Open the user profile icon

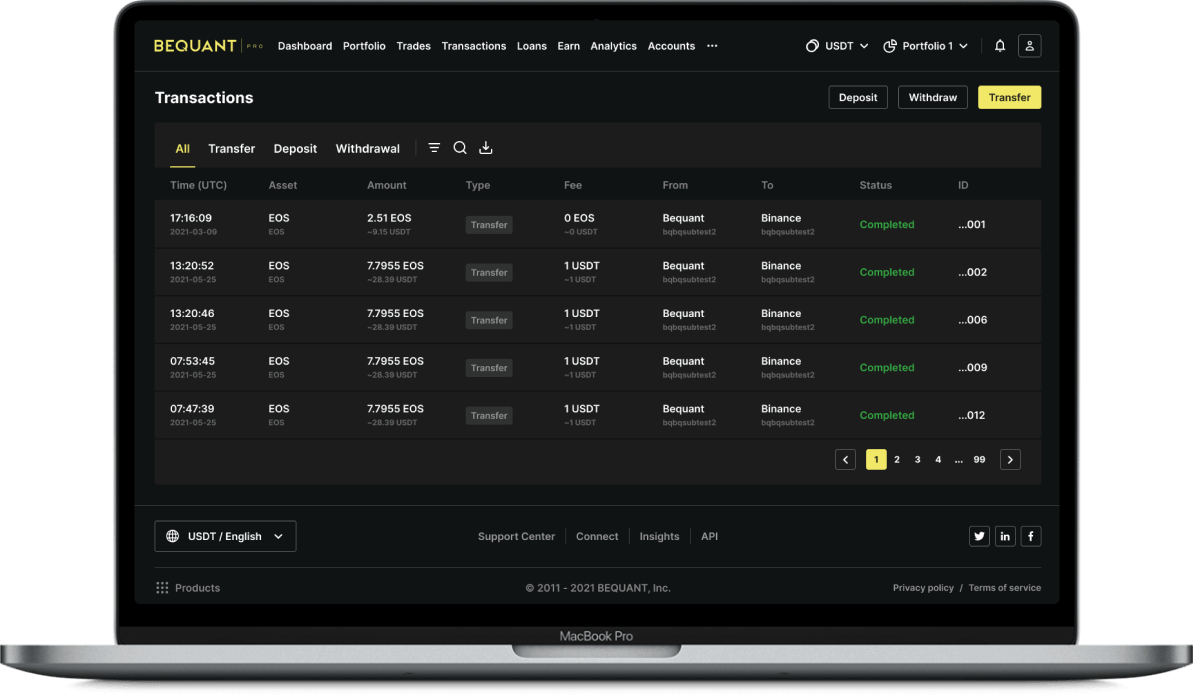coord(1029,46)
